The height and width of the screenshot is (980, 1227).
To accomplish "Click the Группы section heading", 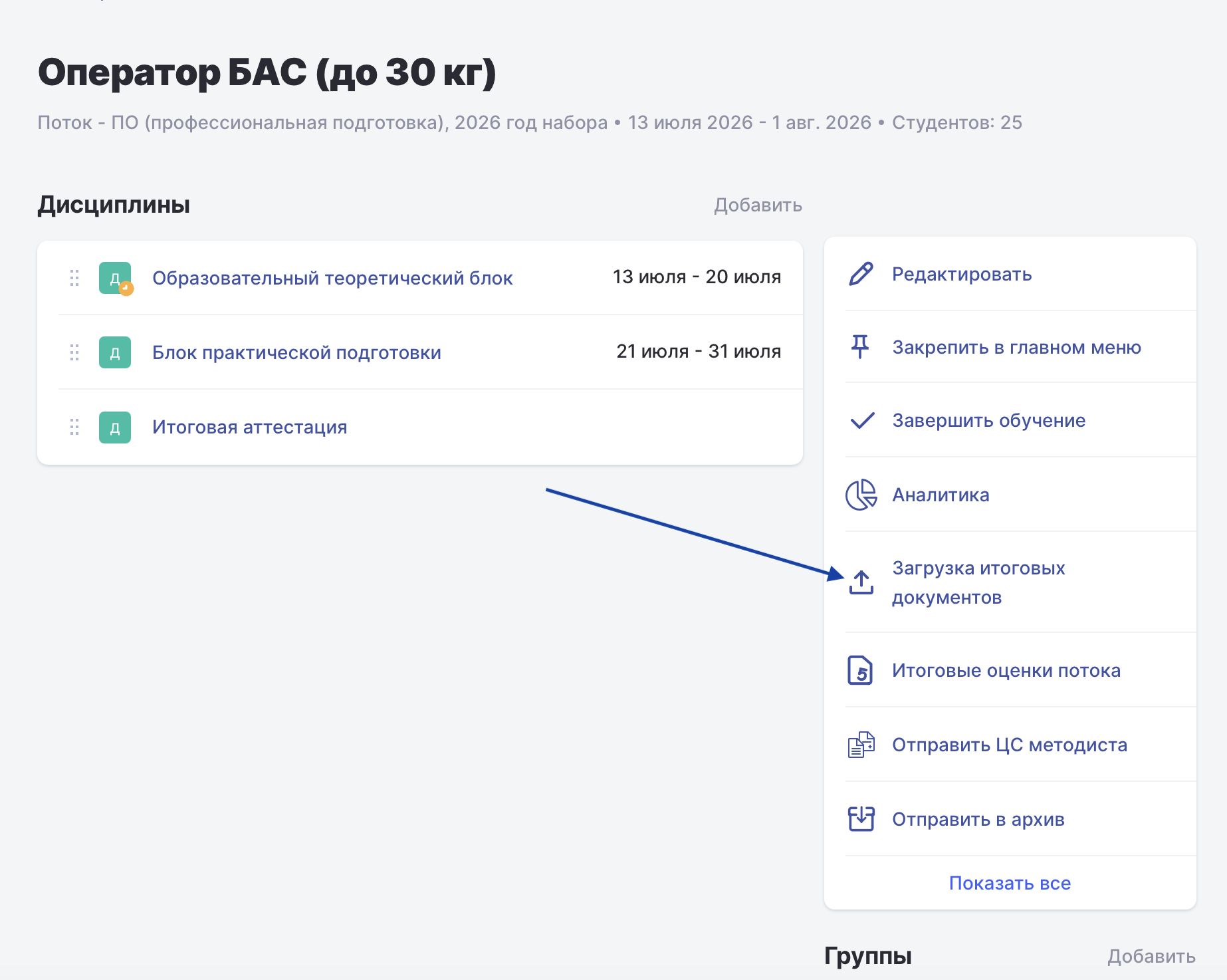I will 867,956.
